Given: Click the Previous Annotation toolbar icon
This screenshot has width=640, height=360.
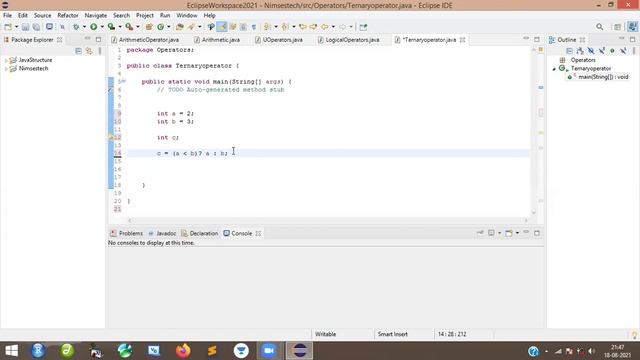Looking at the screenshot, I should [x=285, y=27].
